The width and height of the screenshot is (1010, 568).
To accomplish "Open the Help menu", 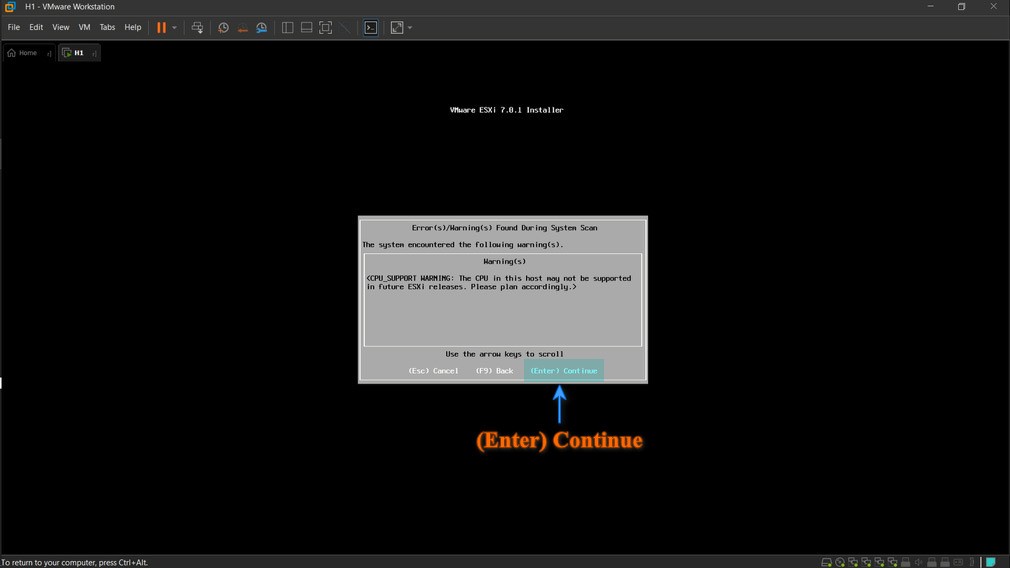I will [x=133, y=28].
